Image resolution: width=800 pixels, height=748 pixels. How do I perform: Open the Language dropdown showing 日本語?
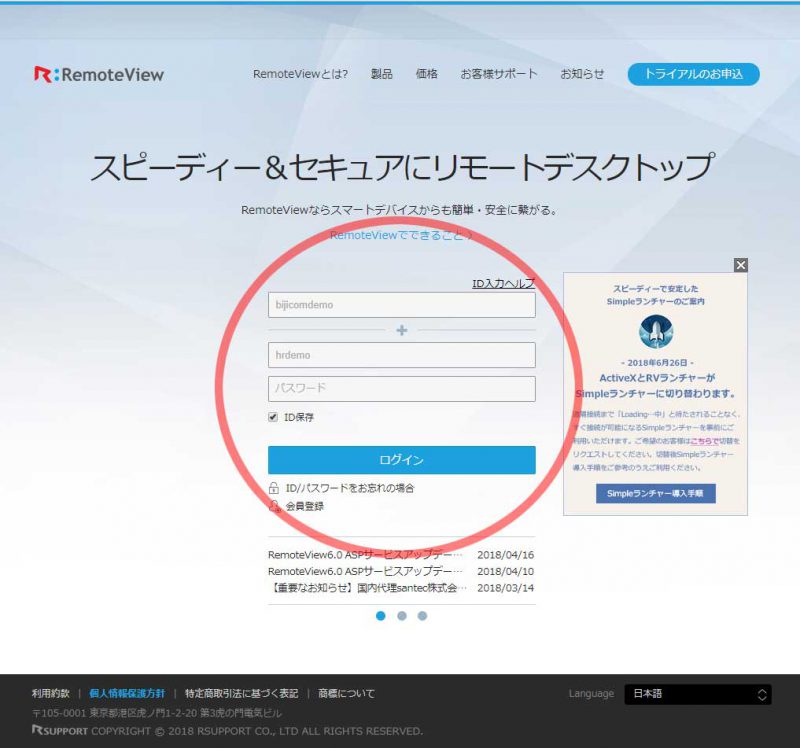pyautogui.click(x=697, y=694)
